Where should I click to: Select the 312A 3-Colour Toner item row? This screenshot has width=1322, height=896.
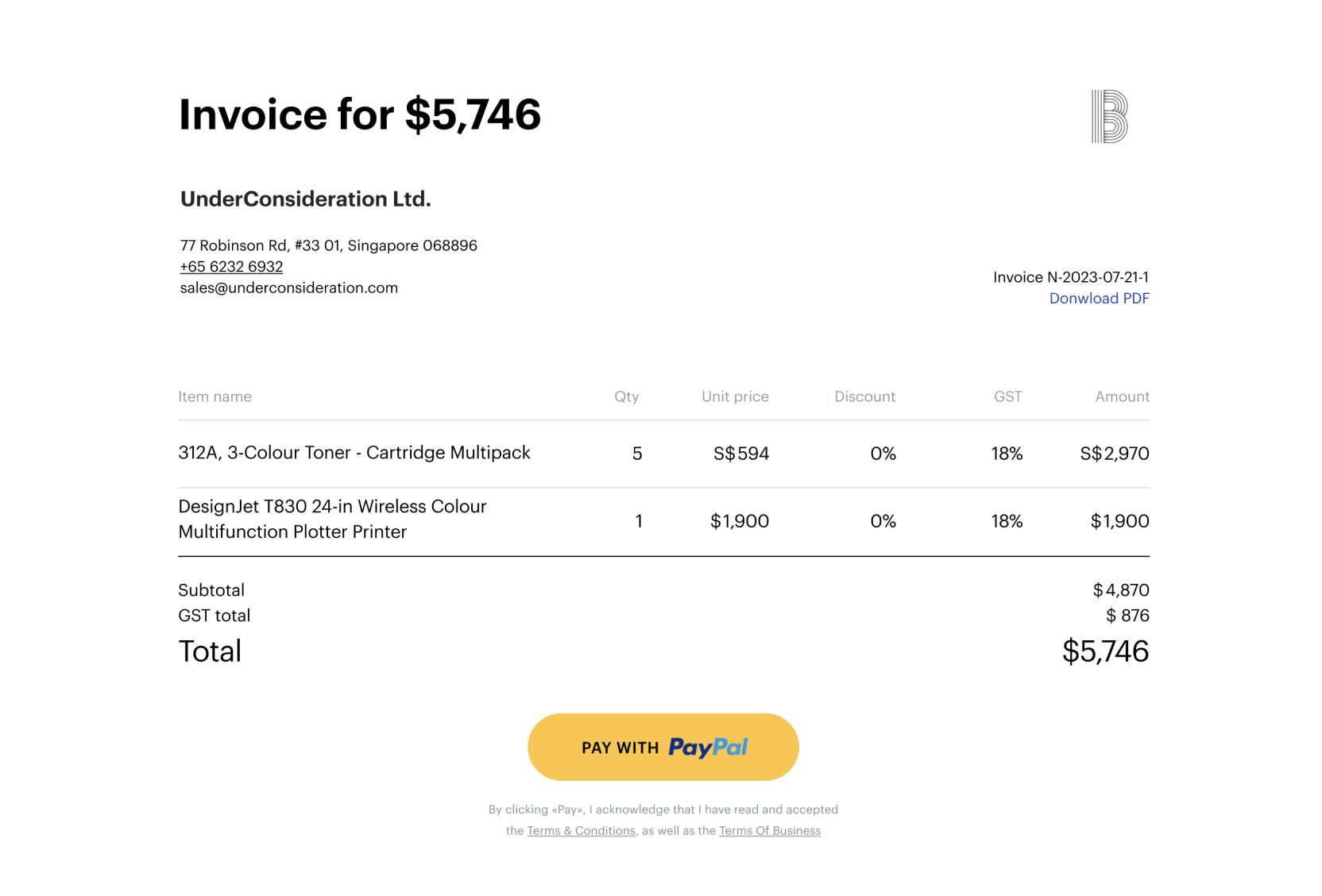coord(354,453)
